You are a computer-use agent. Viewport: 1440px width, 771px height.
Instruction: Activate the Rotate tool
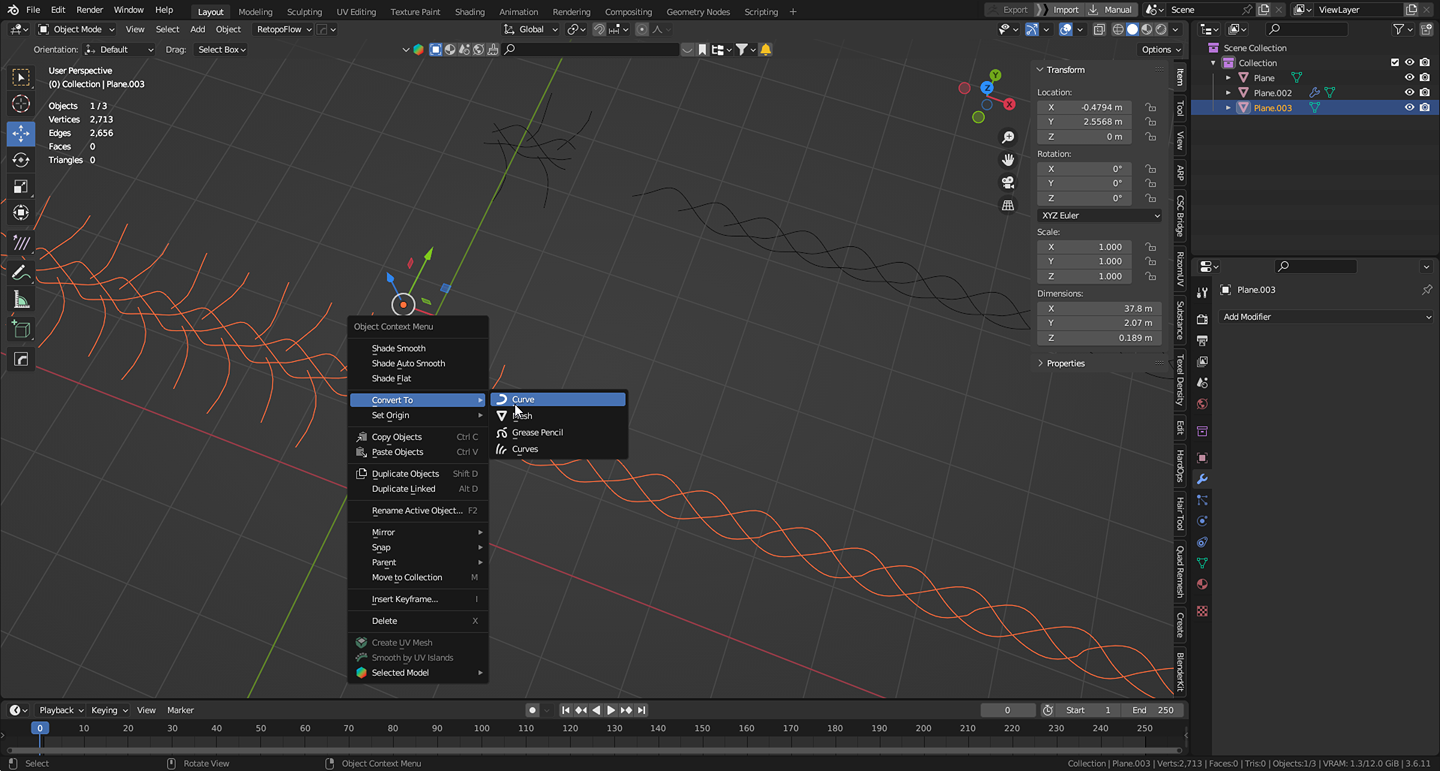click(x=21, y=160)
